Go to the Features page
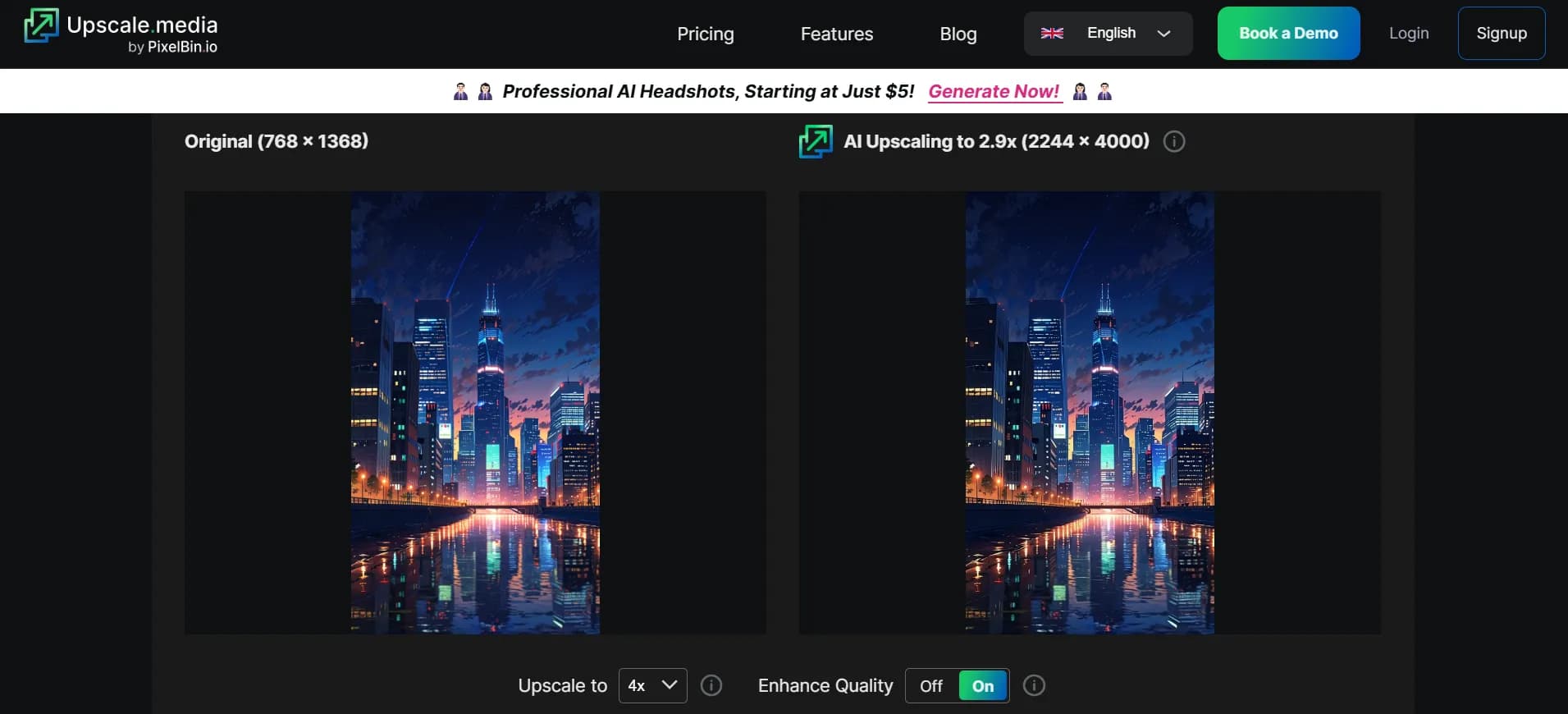This screenshot has width=1568, height=714. coord(836,34)
